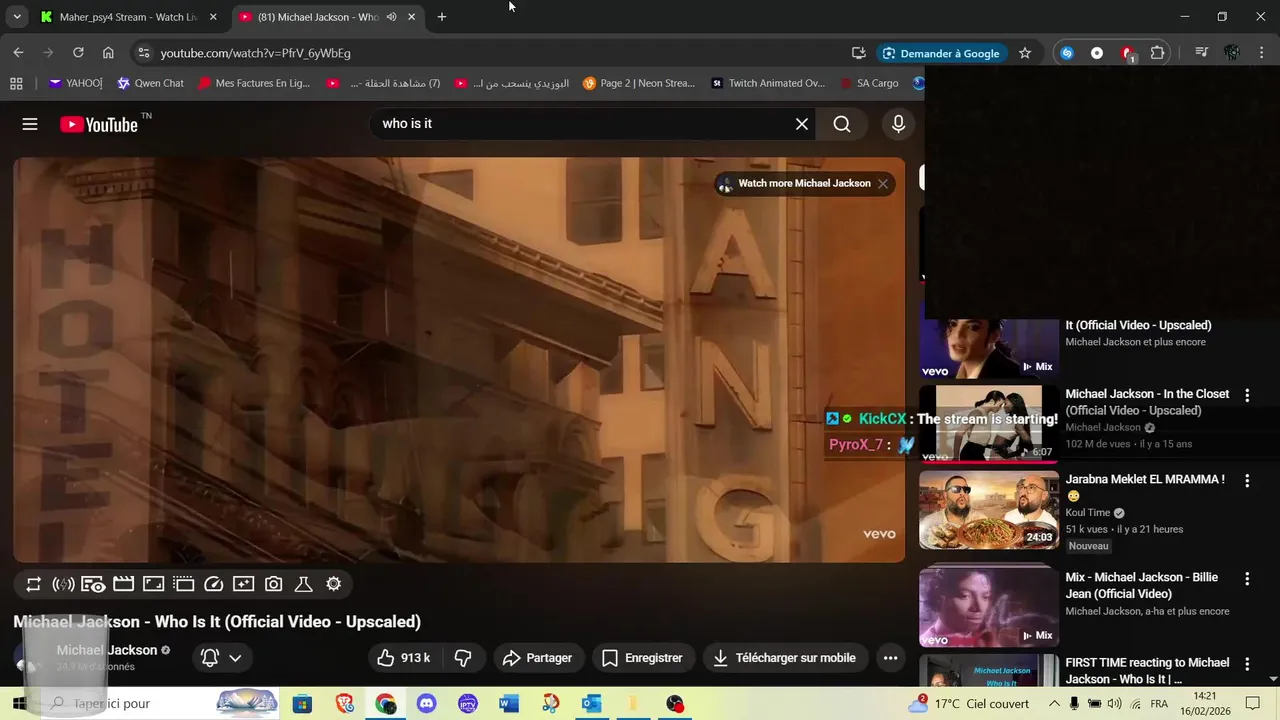Go to the YouTube home logo

(99, 124)
